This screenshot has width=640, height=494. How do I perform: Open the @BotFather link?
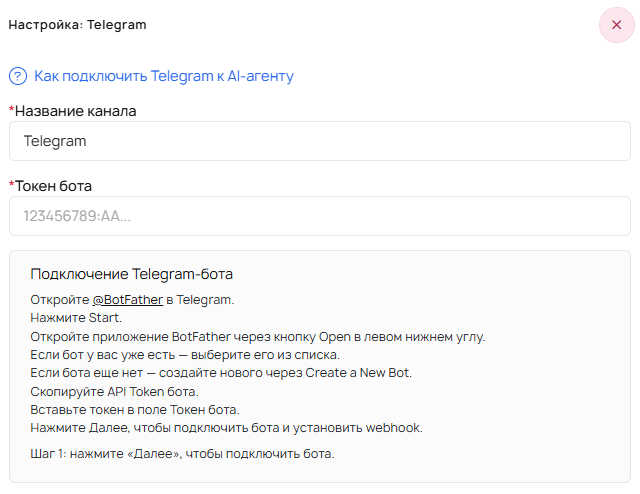point(128,300)
